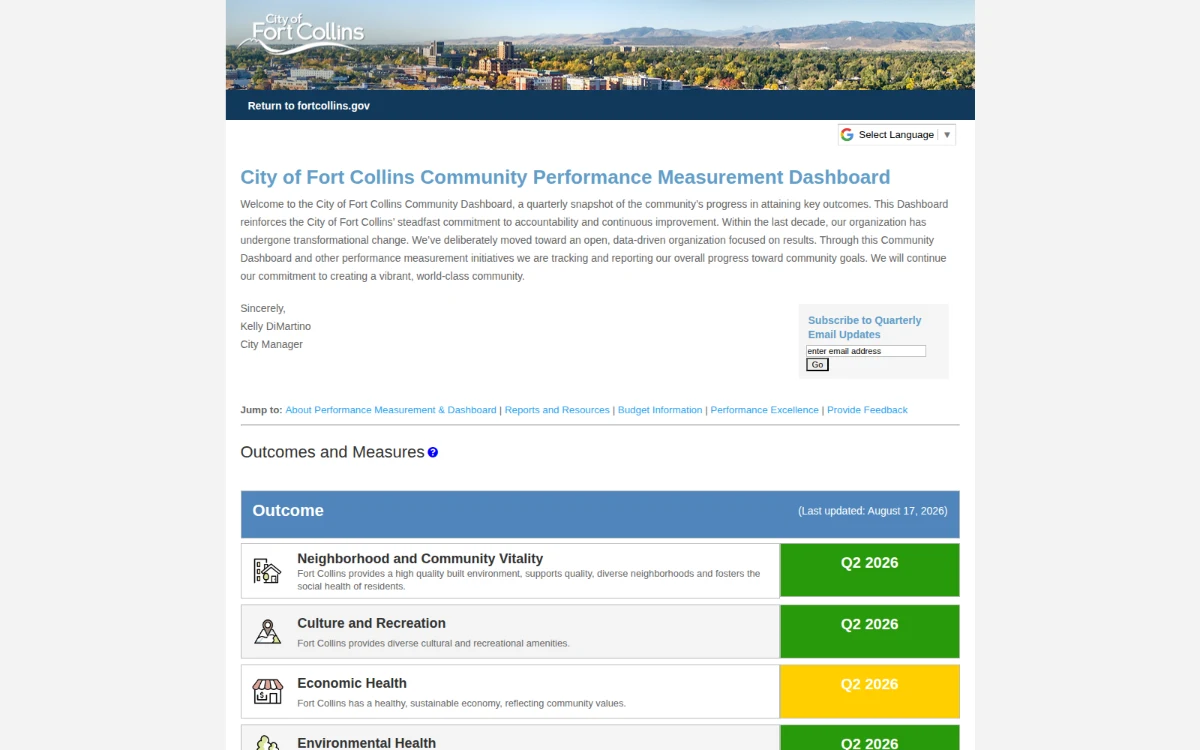
Task: Open Neighborhood and Community Vitality outcome
Action: pyautogui.click(x=420, y=559)
